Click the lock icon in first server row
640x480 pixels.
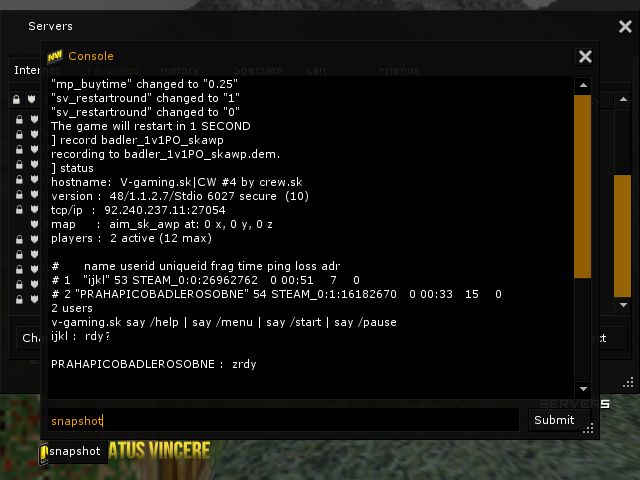[x=19, y=119]
